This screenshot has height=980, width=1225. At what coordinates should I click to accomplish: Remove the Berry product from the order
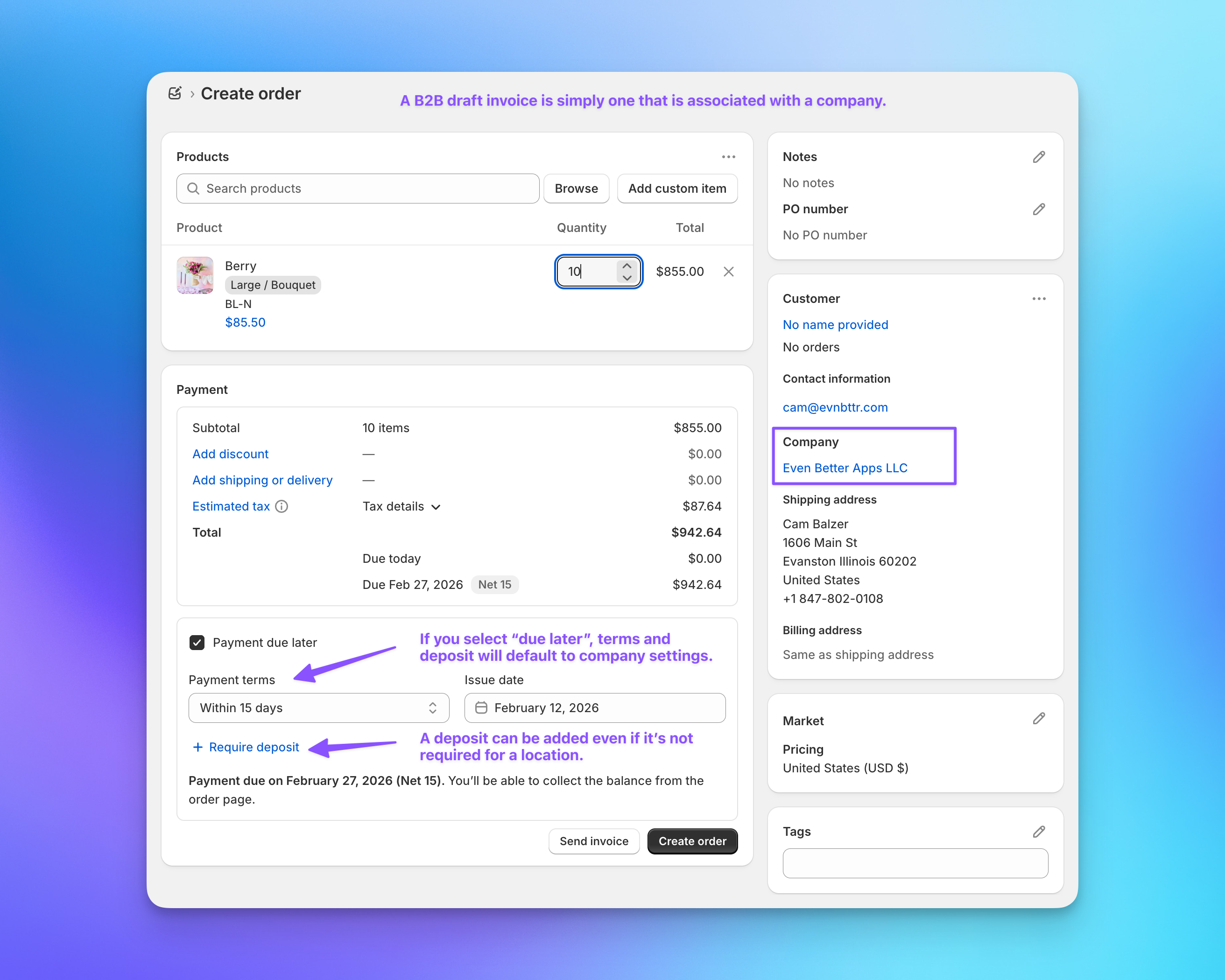(728, 272)
